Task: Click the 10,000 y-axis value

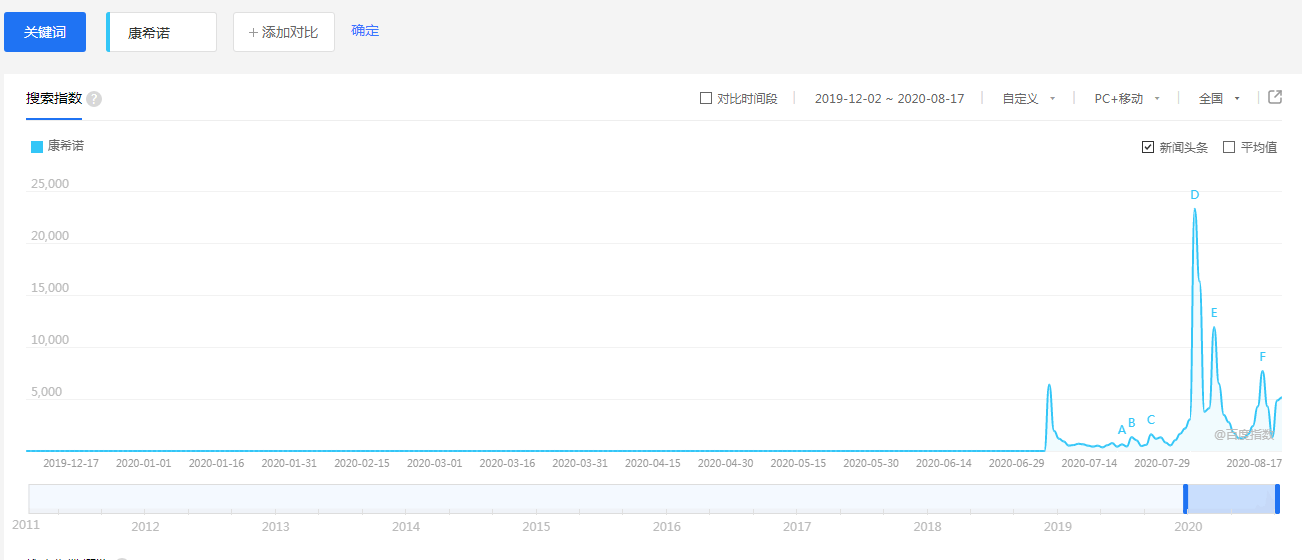Action: point(50,340)
